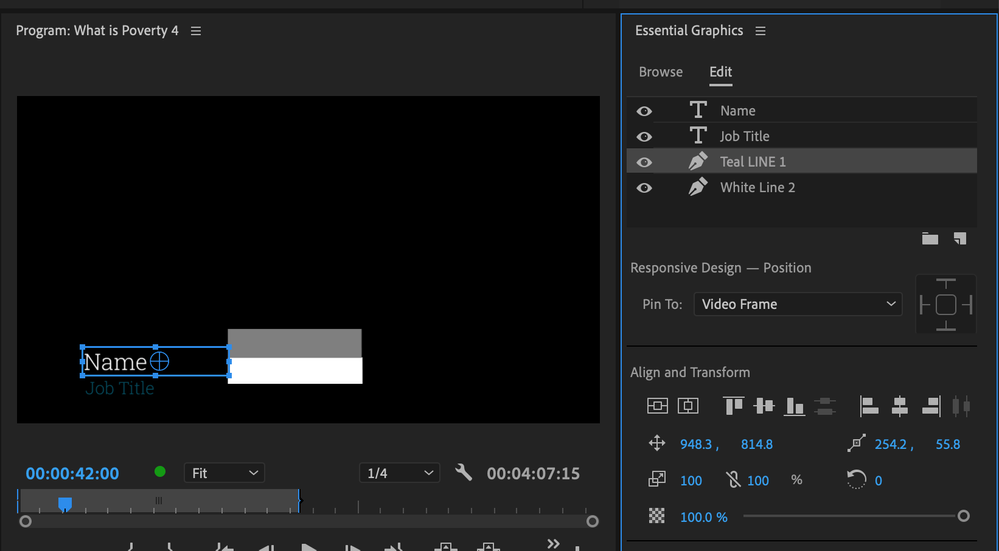999x551 pixels.
Task: Click the New Layer icon
Action: 959,238
